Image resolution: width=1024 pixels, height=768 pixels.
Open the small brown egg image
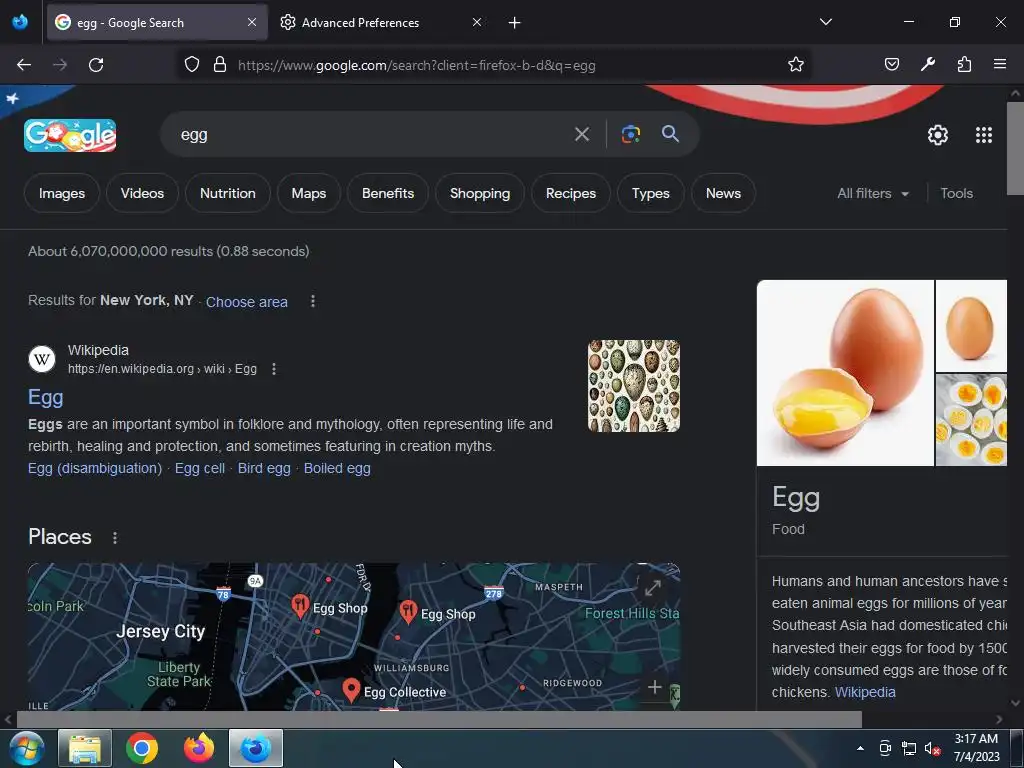(971, 326)
